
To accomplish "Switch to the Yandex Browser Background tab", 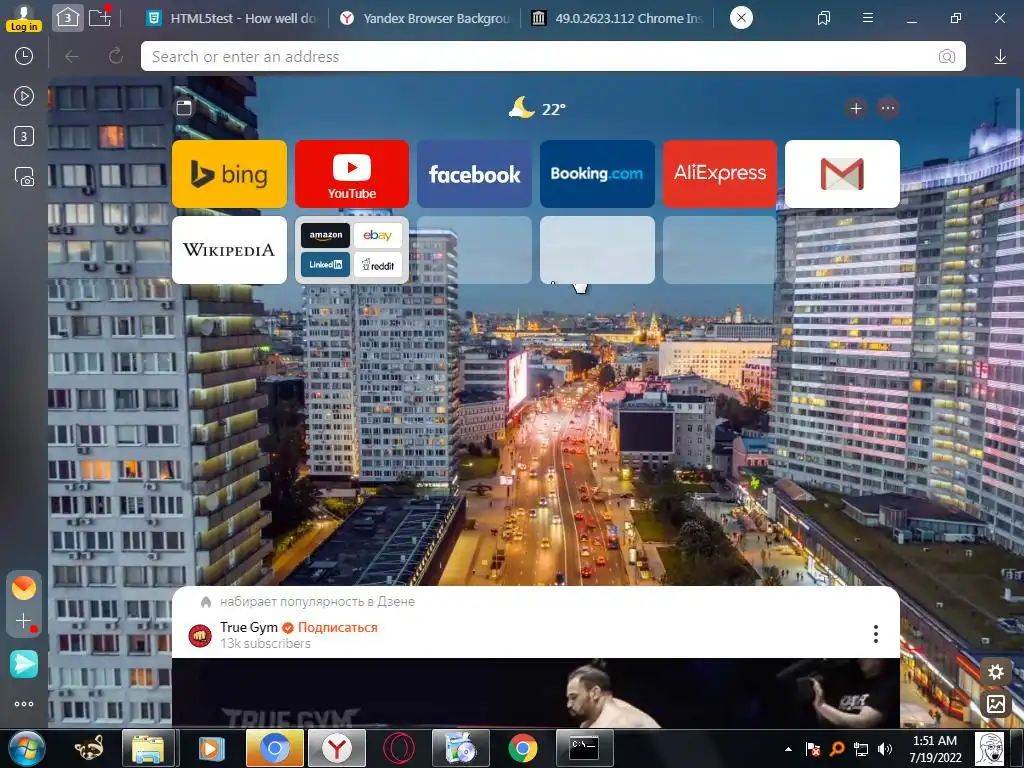I will (425, 18).
